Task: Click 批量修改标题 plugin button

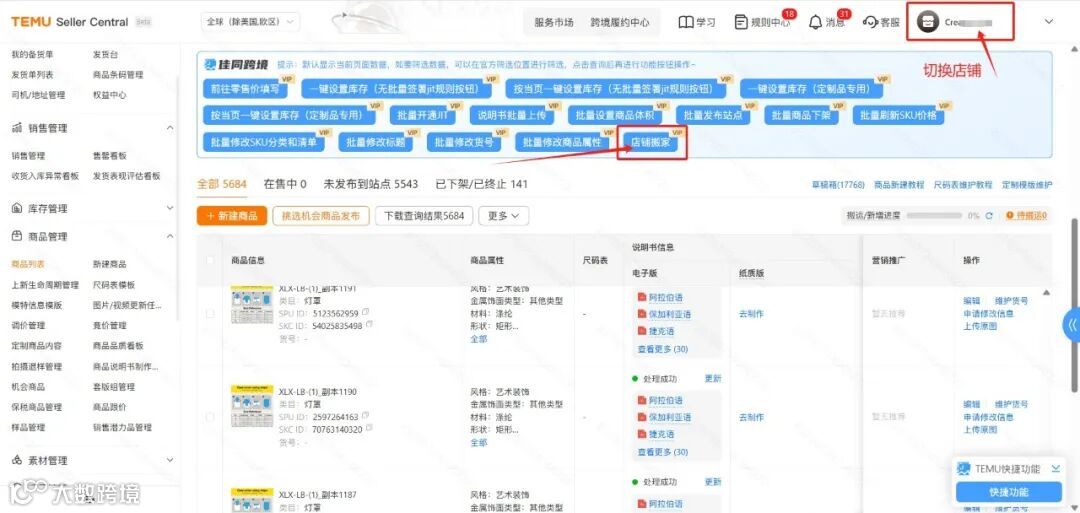Action: [x=375, y=142]
